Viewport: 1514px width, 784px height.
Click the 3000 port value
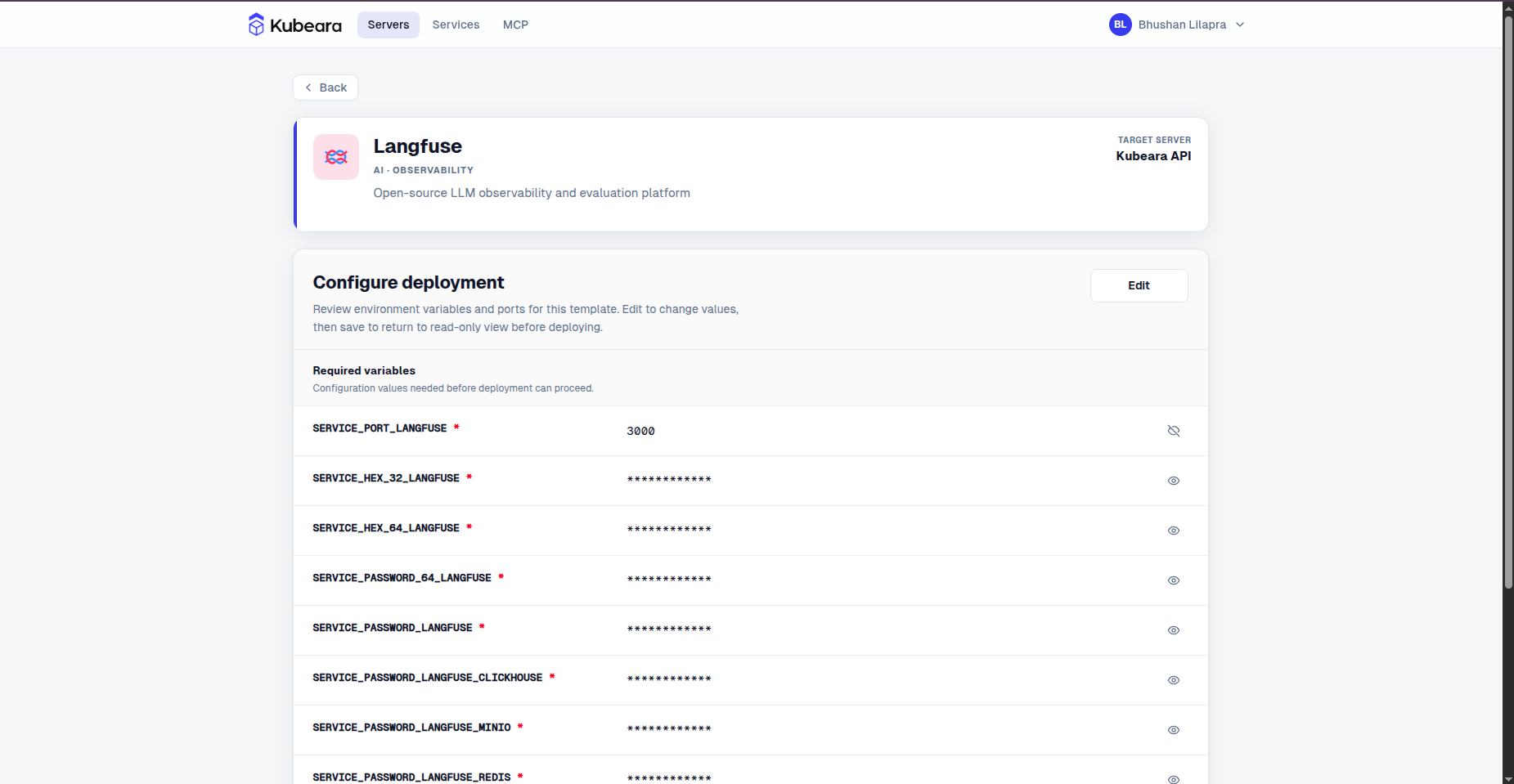pyautogui.click(x=640, y=431)
